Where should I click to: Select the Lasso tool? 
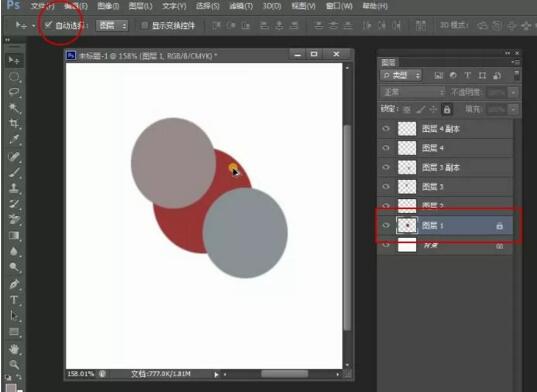pos(14,92)
